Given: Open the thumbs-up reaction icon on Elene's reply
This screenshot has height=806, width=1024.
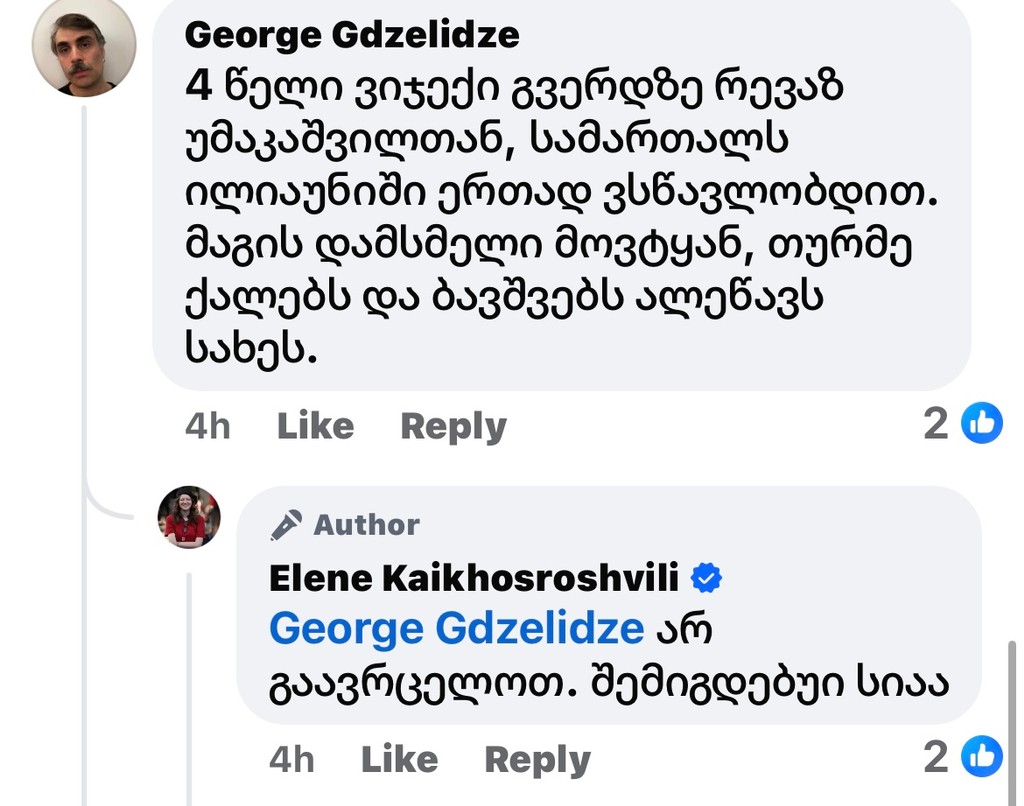Looking at the screenshot, I should tap(981, 757).
